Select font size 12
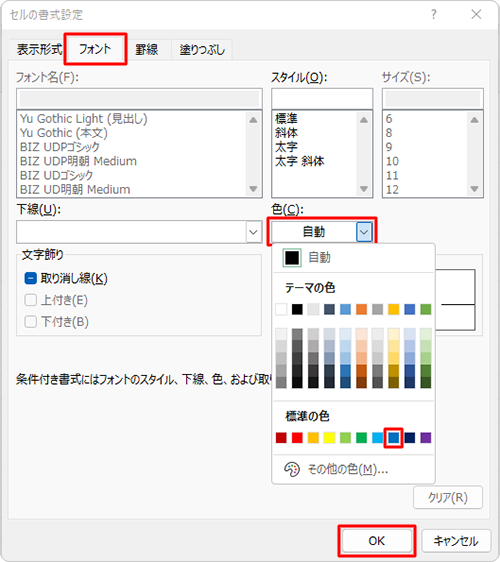 pyautogui.click(x=392, y=189)
